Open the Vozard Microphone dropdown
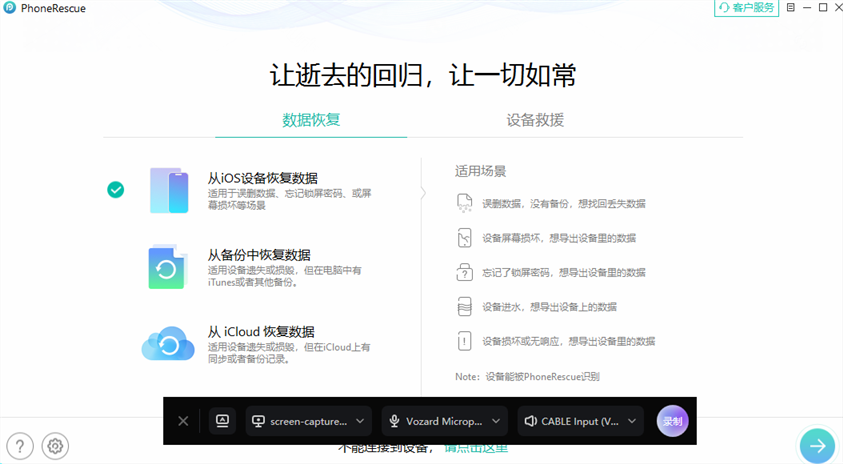Viewport: 843px width, 464px height. [445, 421]
